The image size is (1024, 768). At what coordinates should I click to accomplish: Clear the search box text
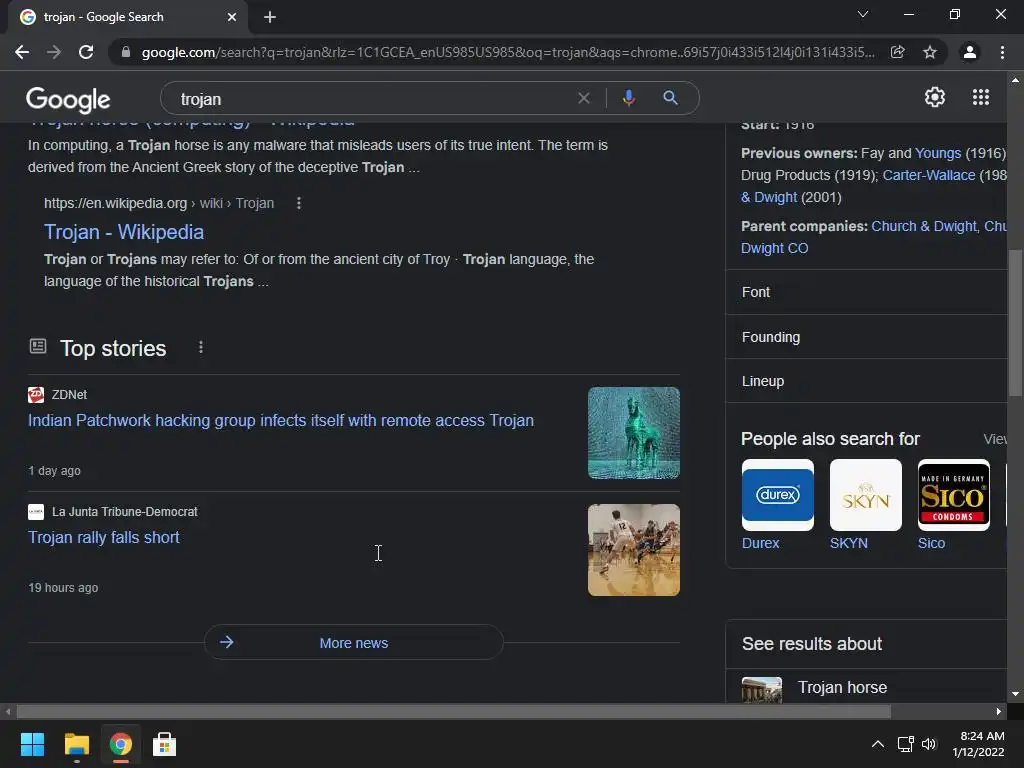click(x=584, y=99)
